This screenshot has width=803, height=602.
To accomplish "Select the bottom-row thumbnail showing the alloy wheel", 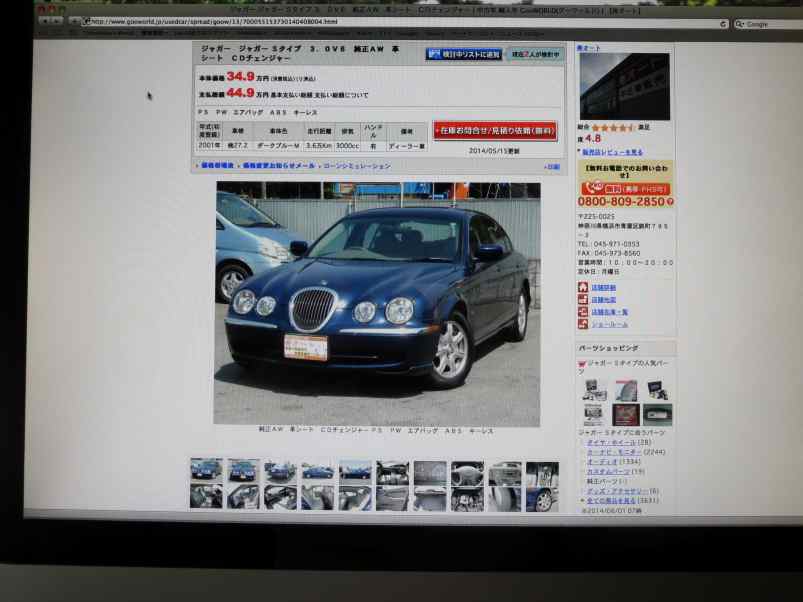I will (542, 500).
